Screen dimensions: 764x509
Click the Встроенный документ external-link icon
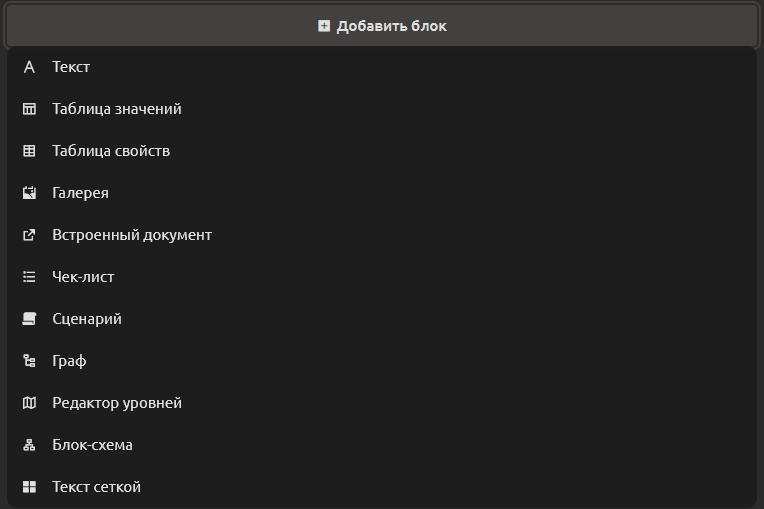click(29, 235)
